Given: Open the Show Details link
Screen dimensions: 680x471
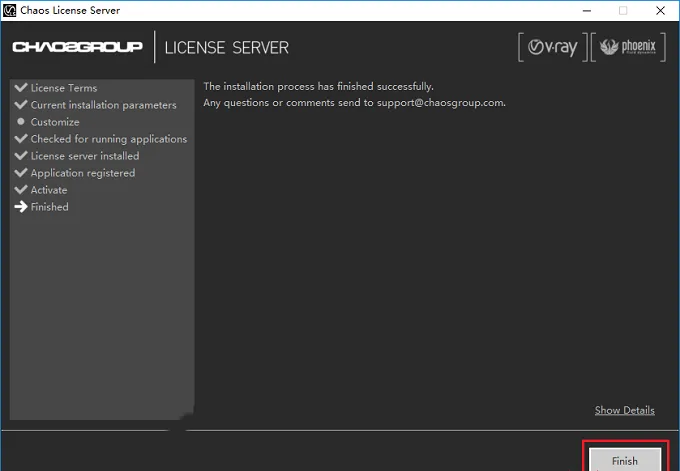Looking at the screenshot, I should [624, 410].
